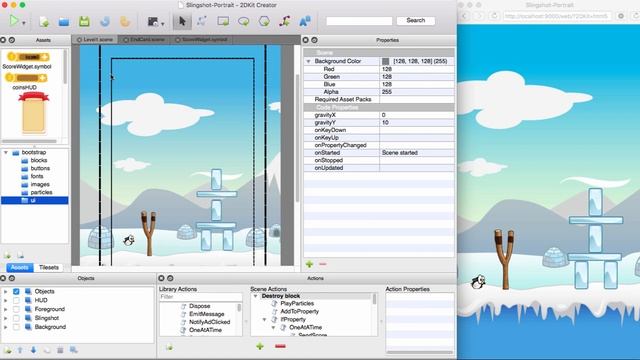Collapse the Background Color property group
This screenshot has width=640, height=360.
(x=309, y=61)
